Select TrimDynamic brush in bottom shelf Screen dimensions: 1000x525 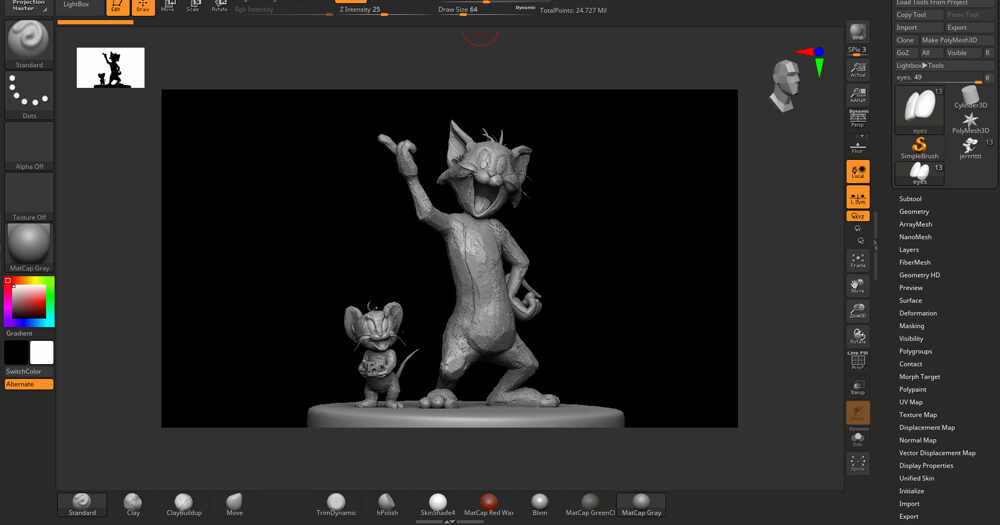336,505
